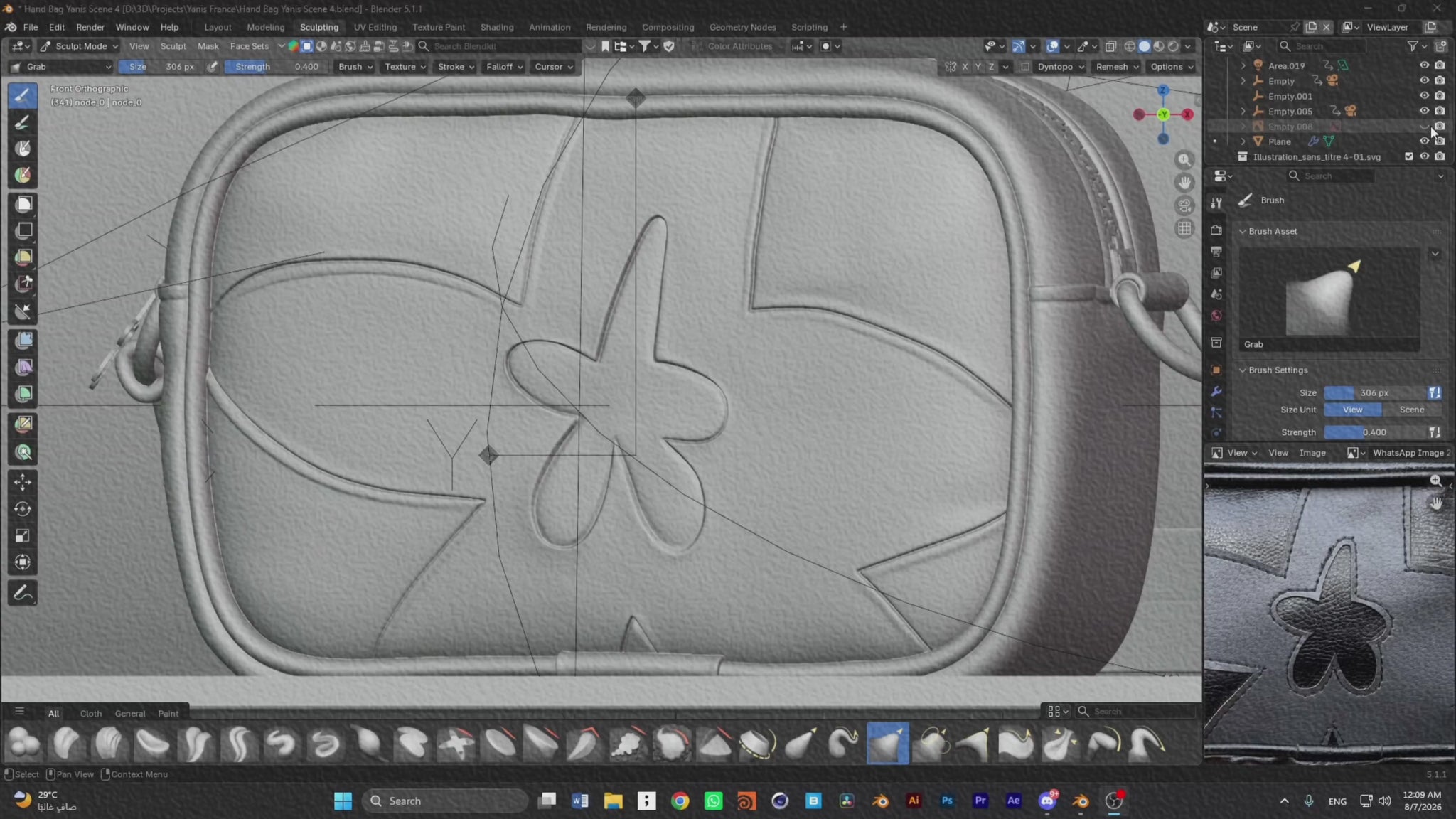Open the Face Sets menu
Viewport: 1456px width, 819px height.
[250, 46]
